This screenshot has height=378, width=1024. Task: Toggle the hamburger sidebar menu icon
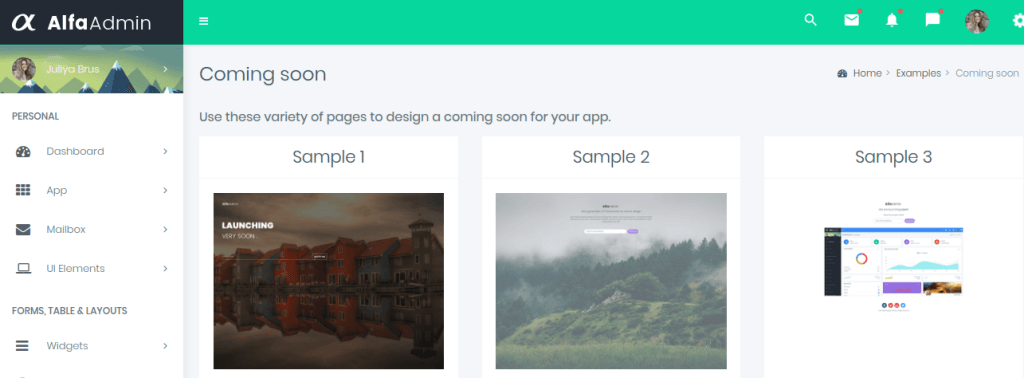[x=204, y=21]
